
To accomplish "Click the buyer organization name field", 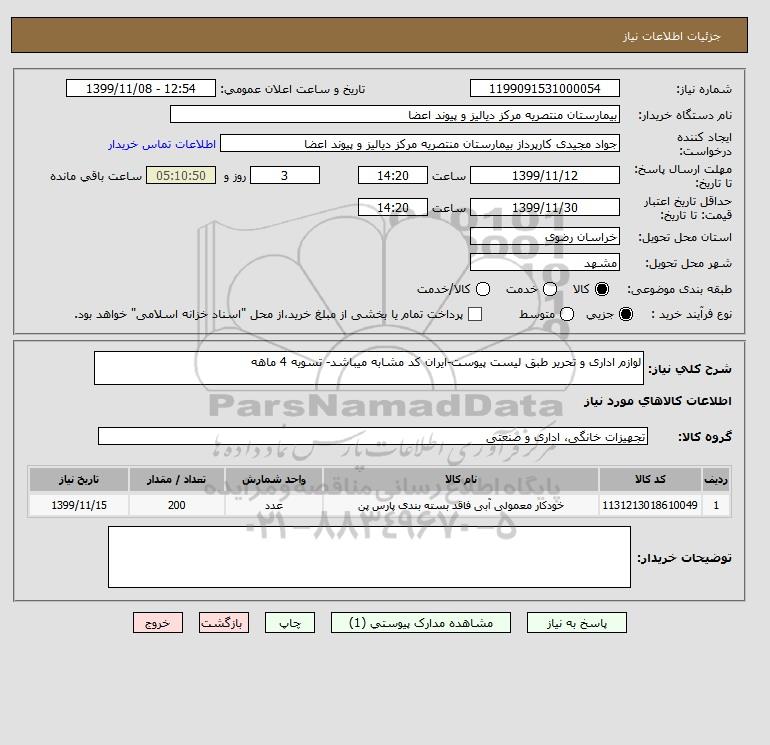I will point(395,115).
